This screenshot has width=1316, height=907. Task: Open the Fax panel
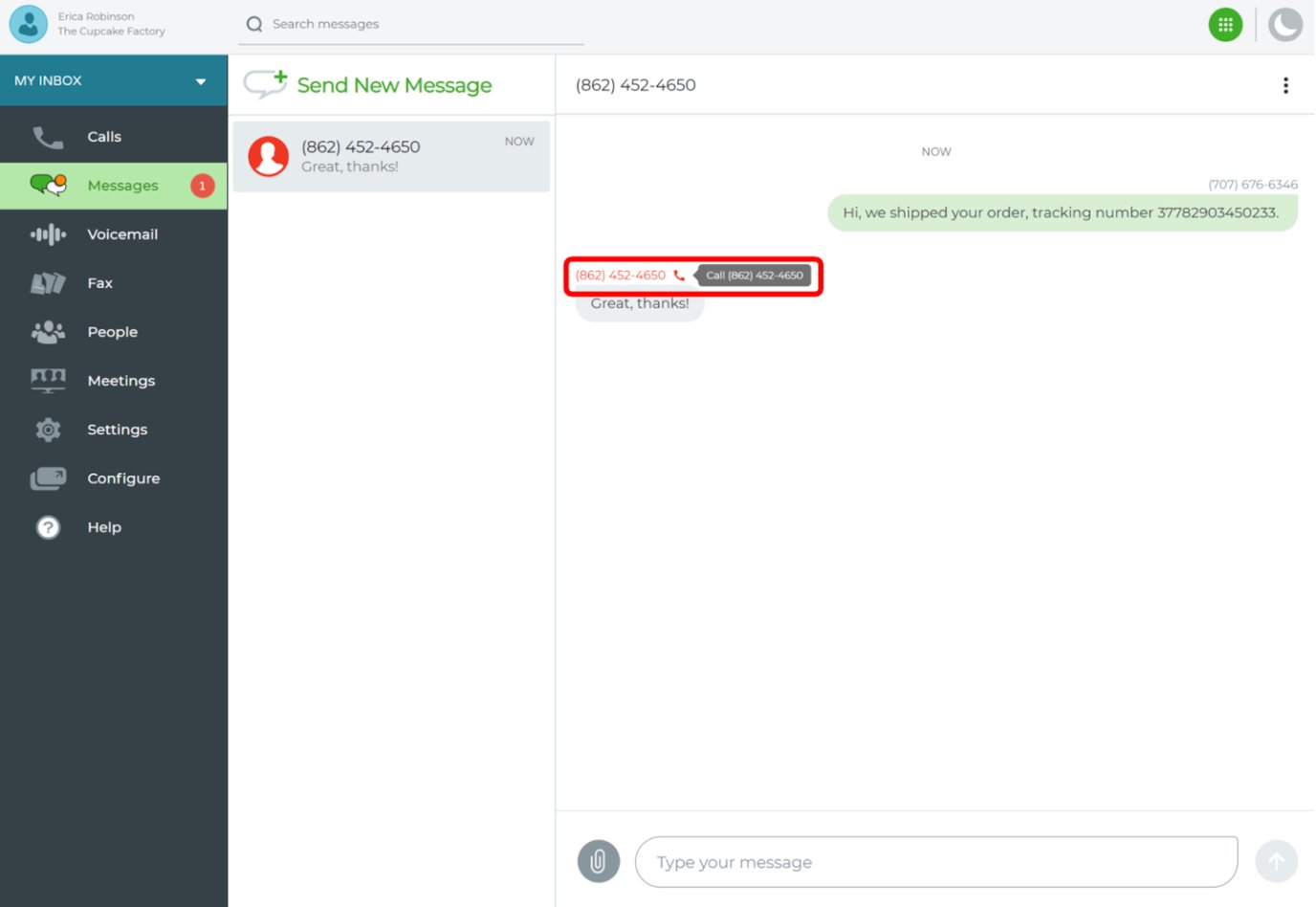100,282
